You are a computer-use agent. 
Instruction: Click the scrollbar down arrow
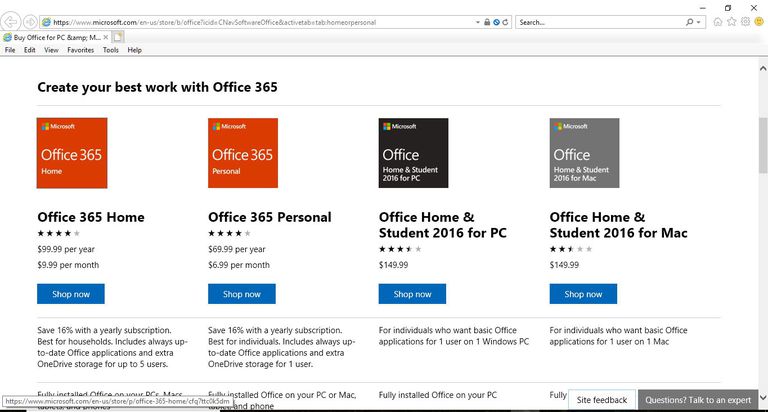pos(763,398)
